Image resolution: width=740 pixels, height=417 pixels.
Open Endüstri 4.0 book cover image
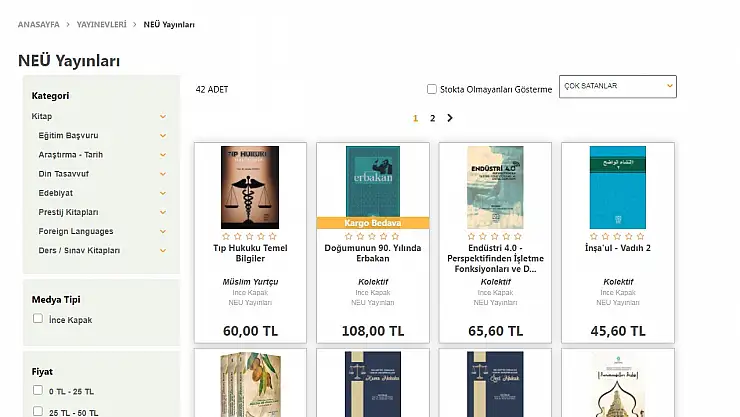(495, 187)
